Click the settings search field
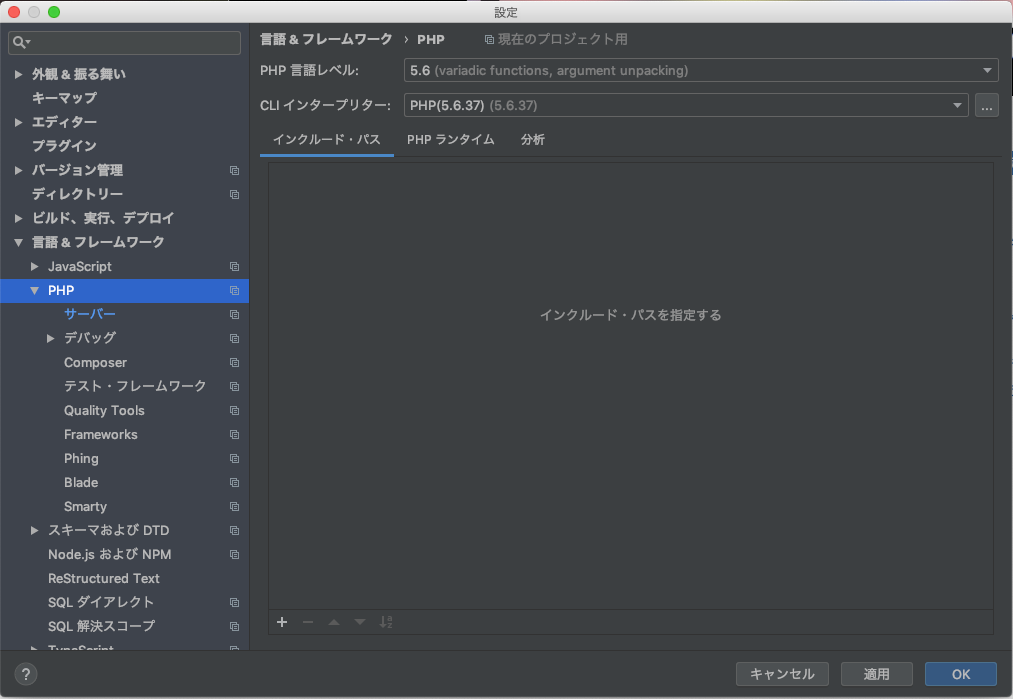The width and height of the screenshot is (1013, 699). pyautogui.click(x=124, y=42)
